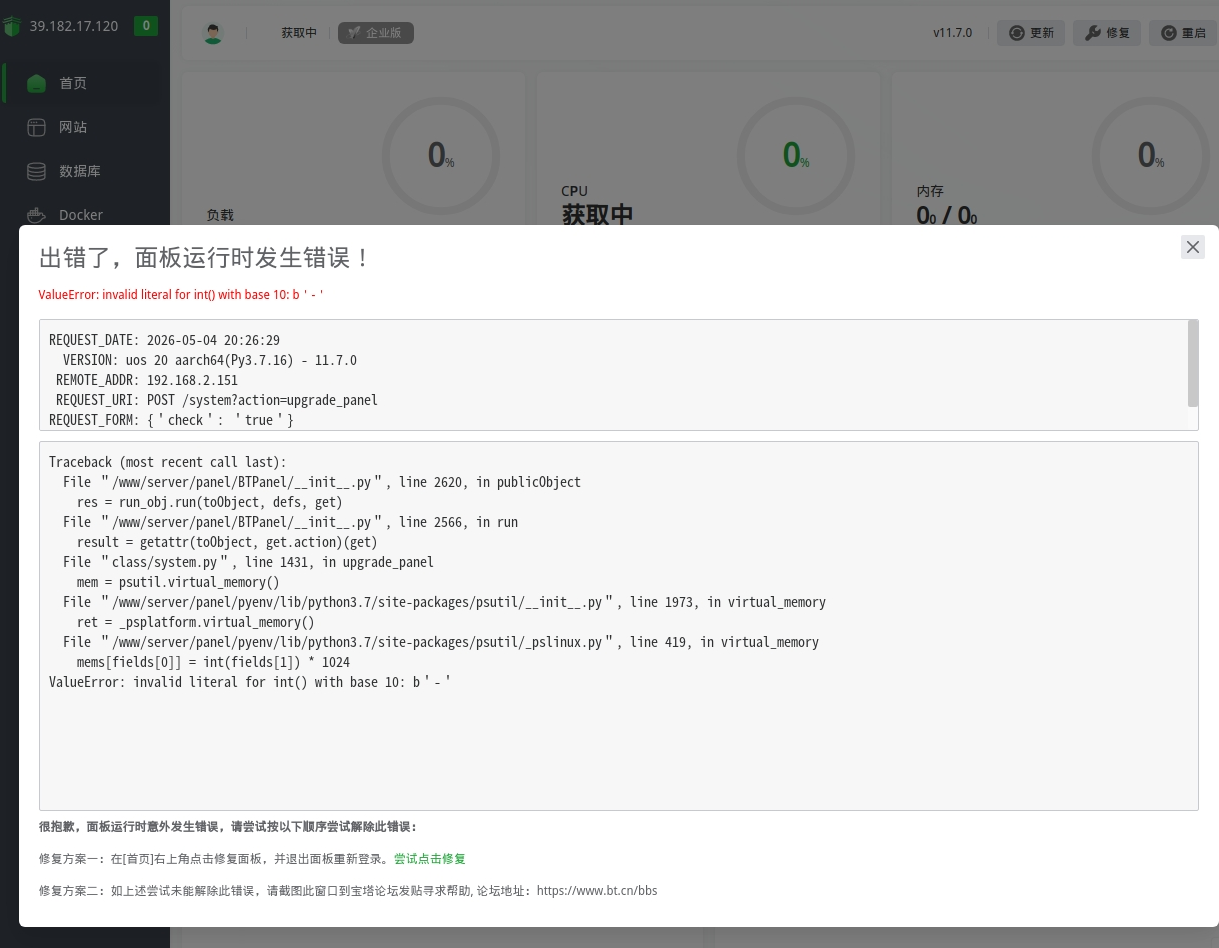Click the load gauge circle
Image resolution: width=1219 pixels, height=948 pixels.
pyautogui.click(x=441, y=155)
